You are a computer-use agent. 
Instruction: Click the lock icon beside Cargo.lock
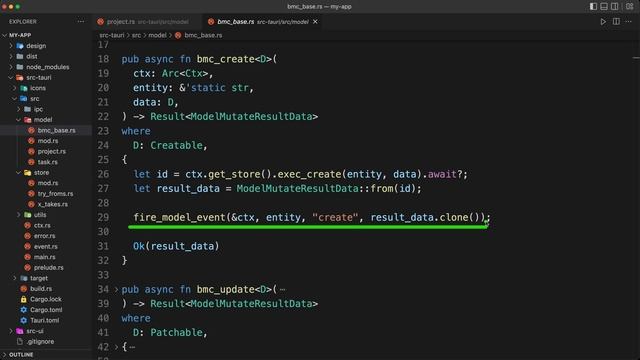(x=24, y=299)
